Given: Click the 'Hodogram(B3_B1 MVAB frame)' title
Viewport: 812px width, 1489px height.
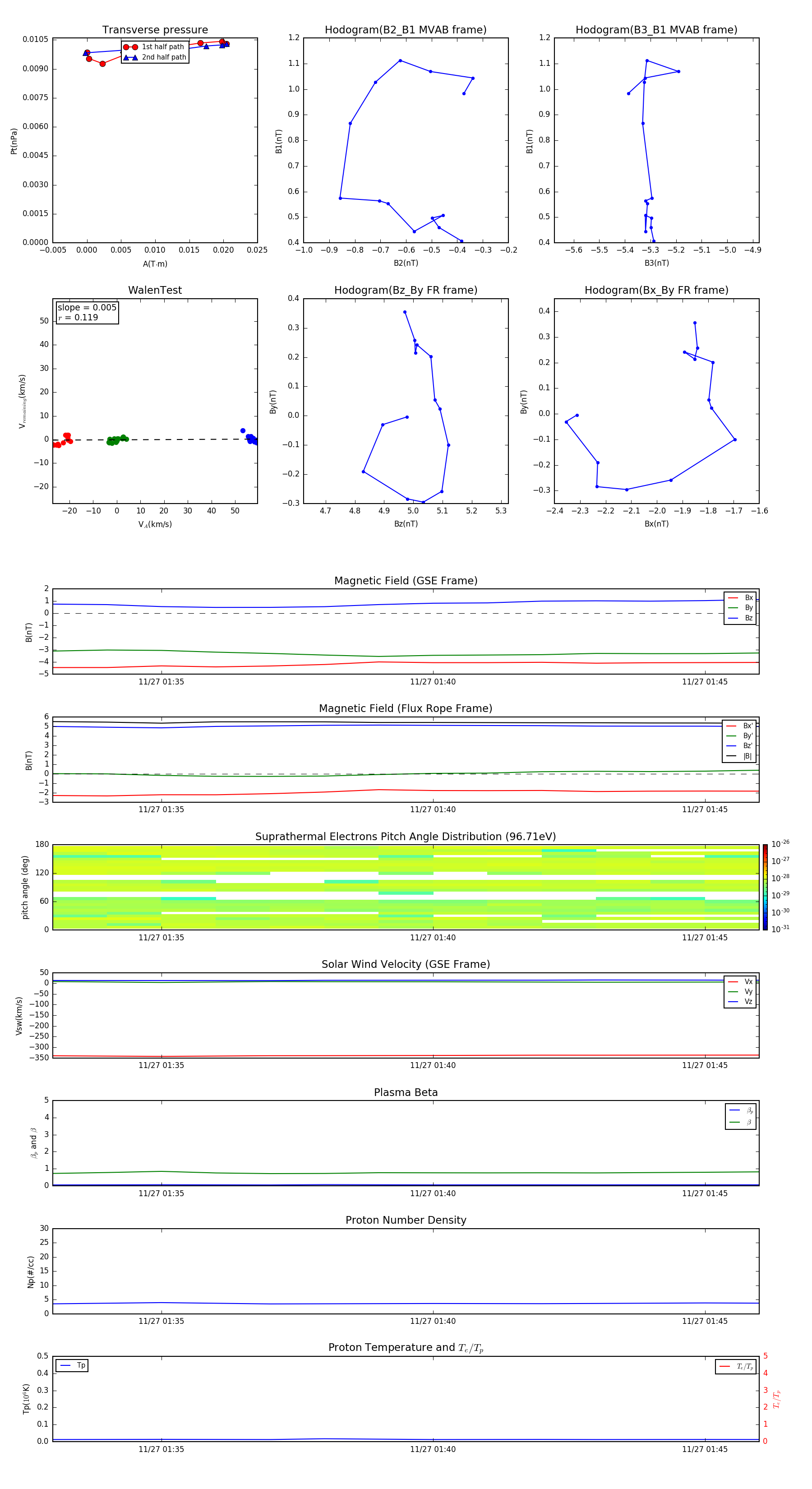Looking at the screenshot, I should tap(656, 30).
